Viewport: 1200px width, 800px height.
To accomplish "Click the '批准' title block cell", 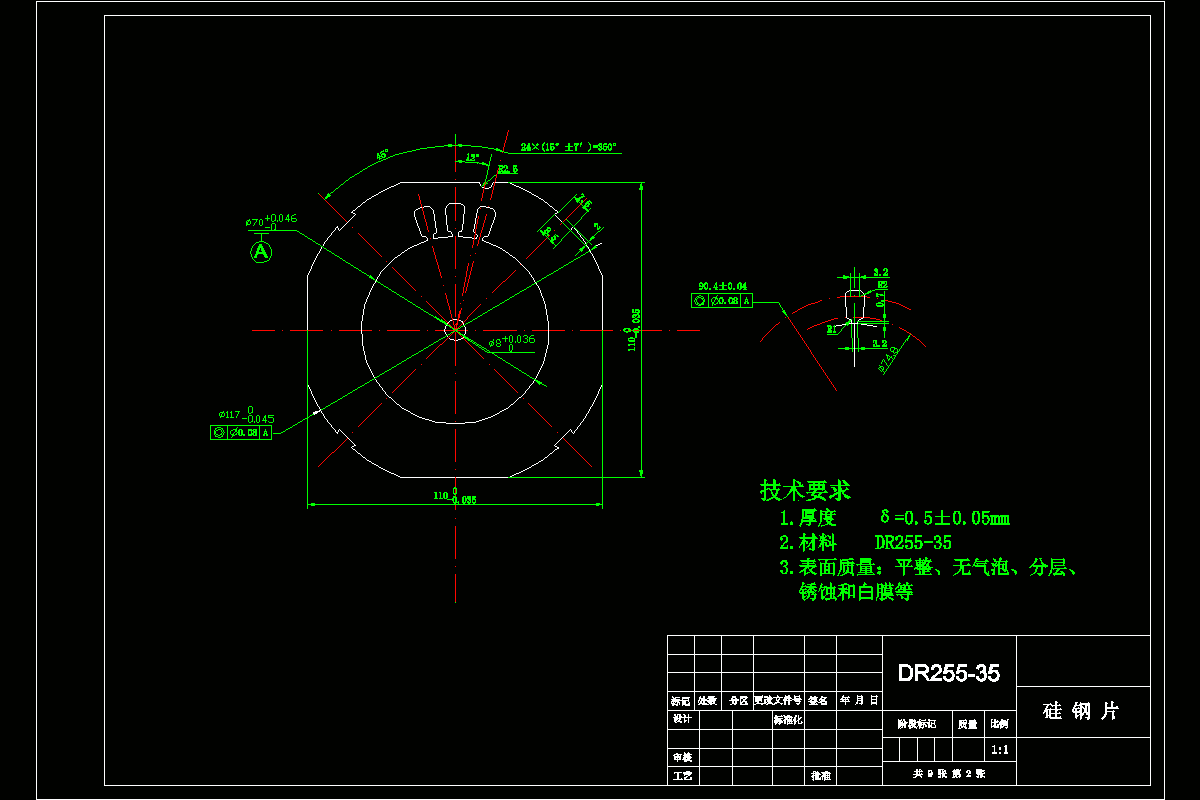I will tap(820, 775).
